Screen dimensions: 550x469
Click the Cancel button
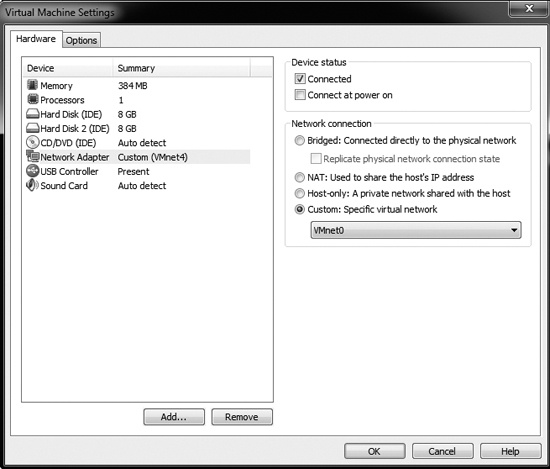(442, 451)
